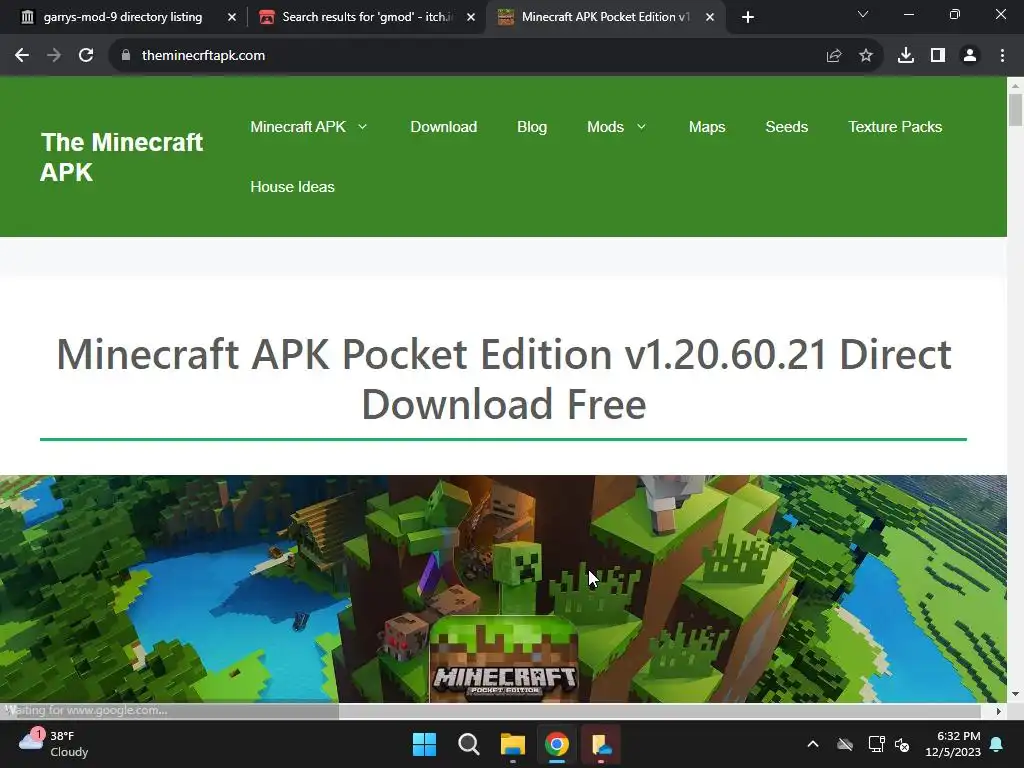Open Chrome three-dot menu
1024x768 pixels.
point(1002,56)
